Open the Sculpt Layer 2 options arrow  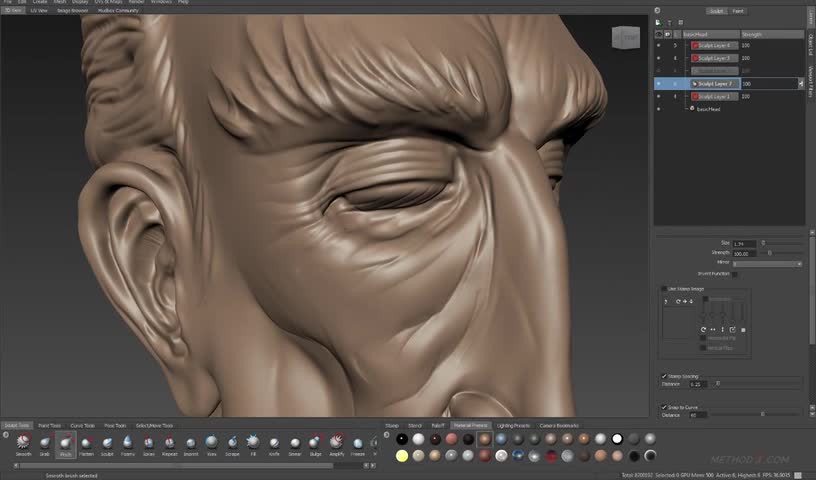tap(800, 84)
